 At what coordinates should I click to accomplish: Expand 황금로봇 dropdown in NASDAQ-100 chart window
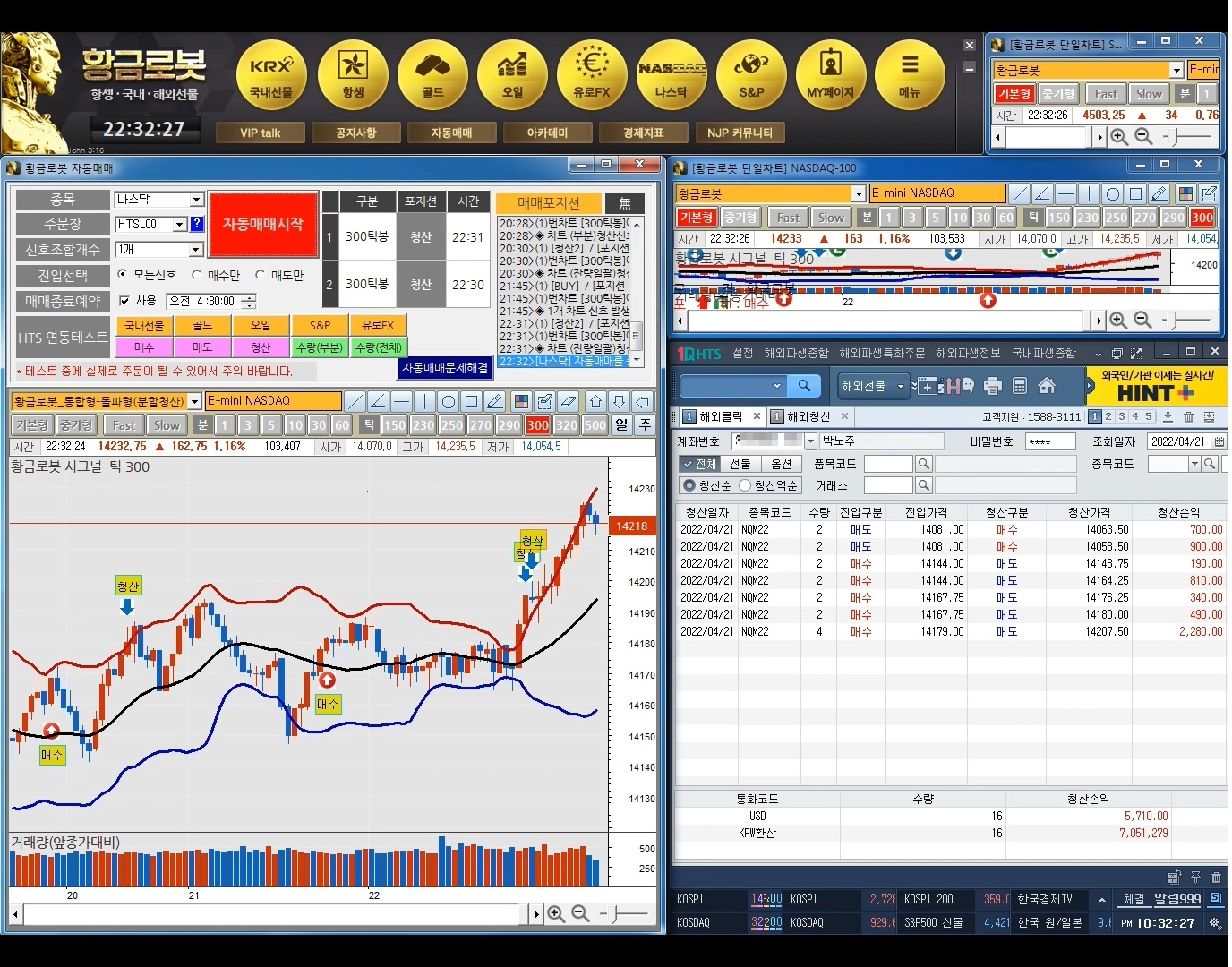point(858,193)
